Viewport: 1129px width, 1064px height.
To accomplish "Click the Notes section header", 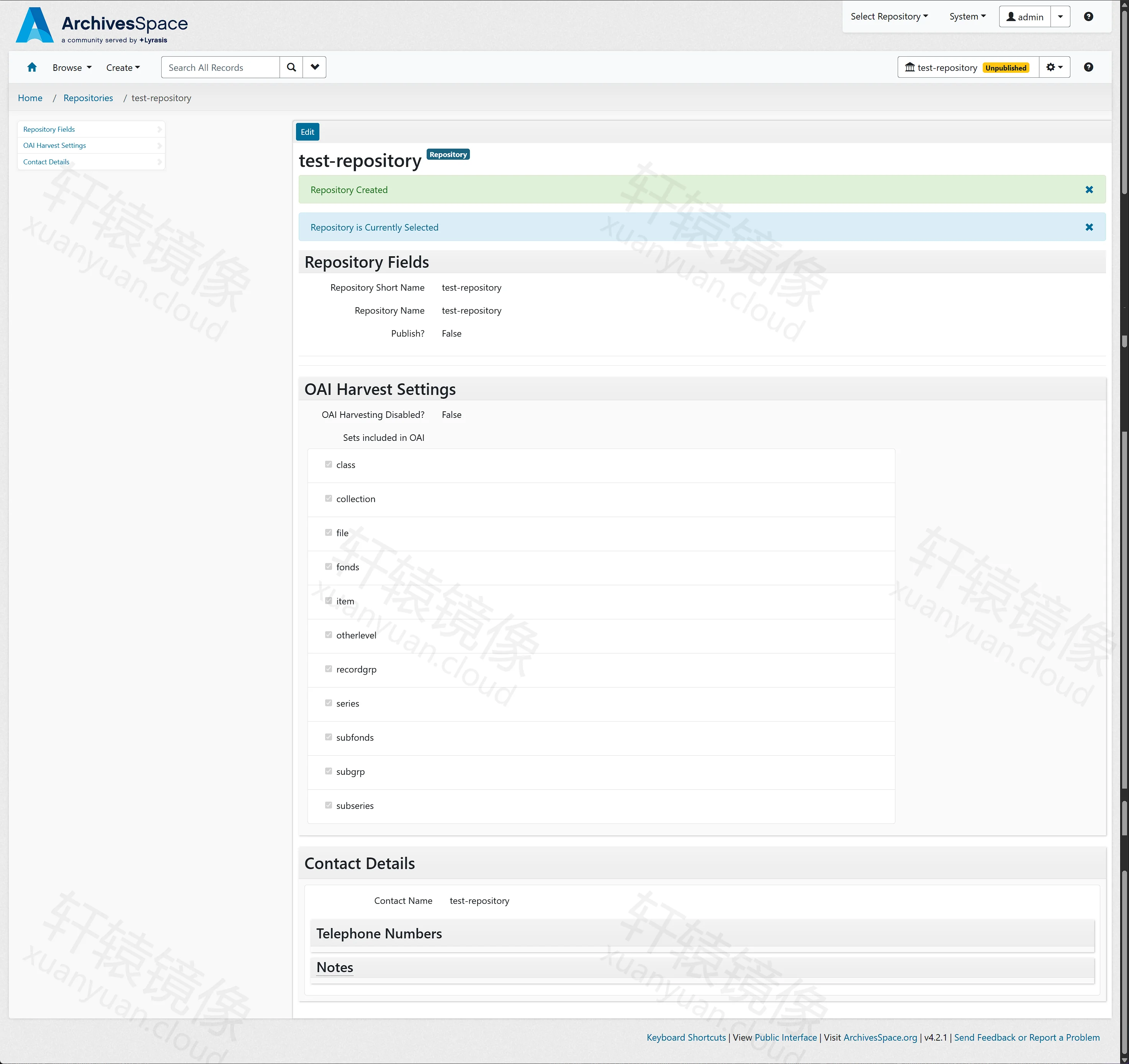I will click(702, 968).
